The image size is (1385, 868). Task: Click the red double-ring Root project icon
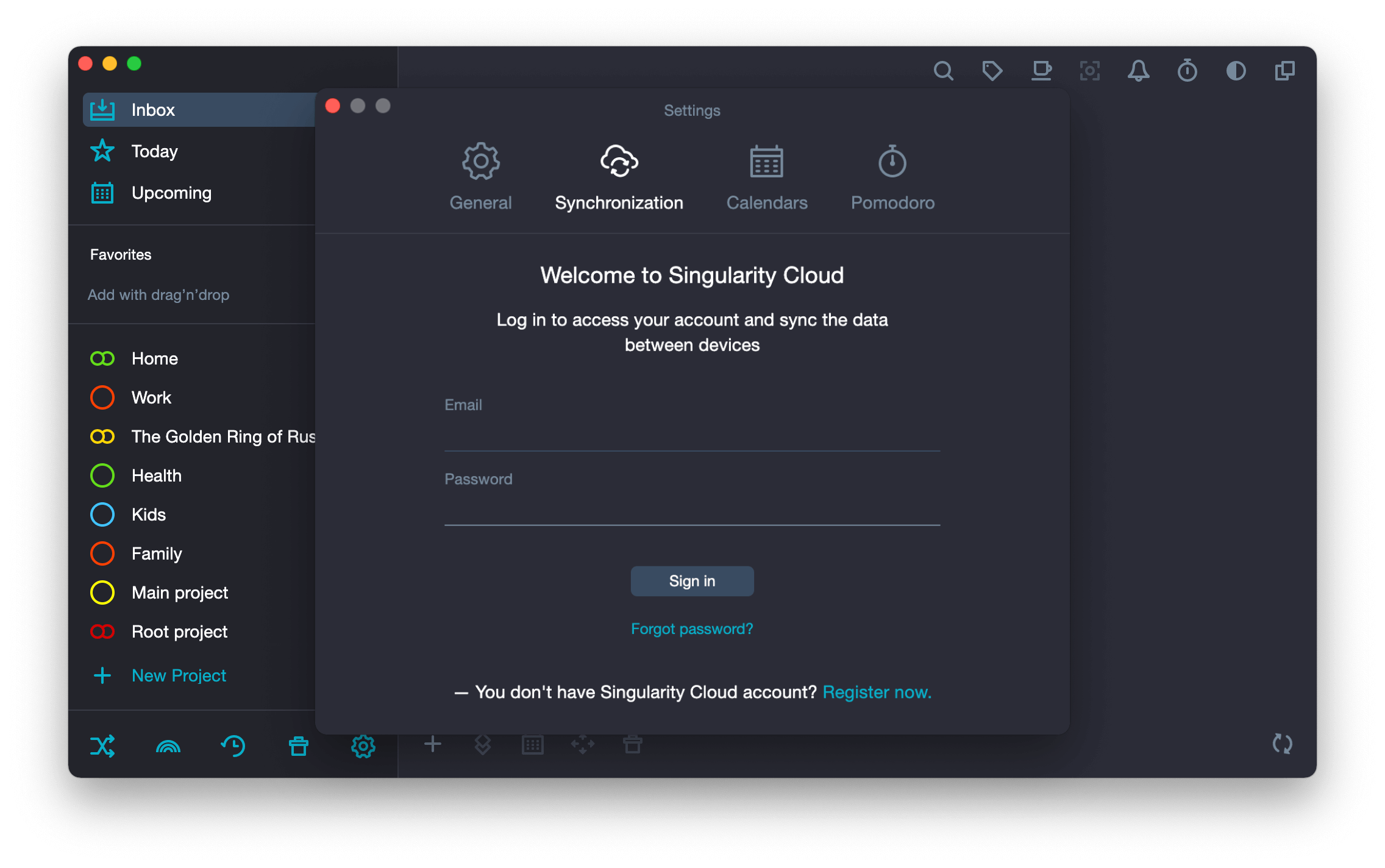tap(102, 631)
